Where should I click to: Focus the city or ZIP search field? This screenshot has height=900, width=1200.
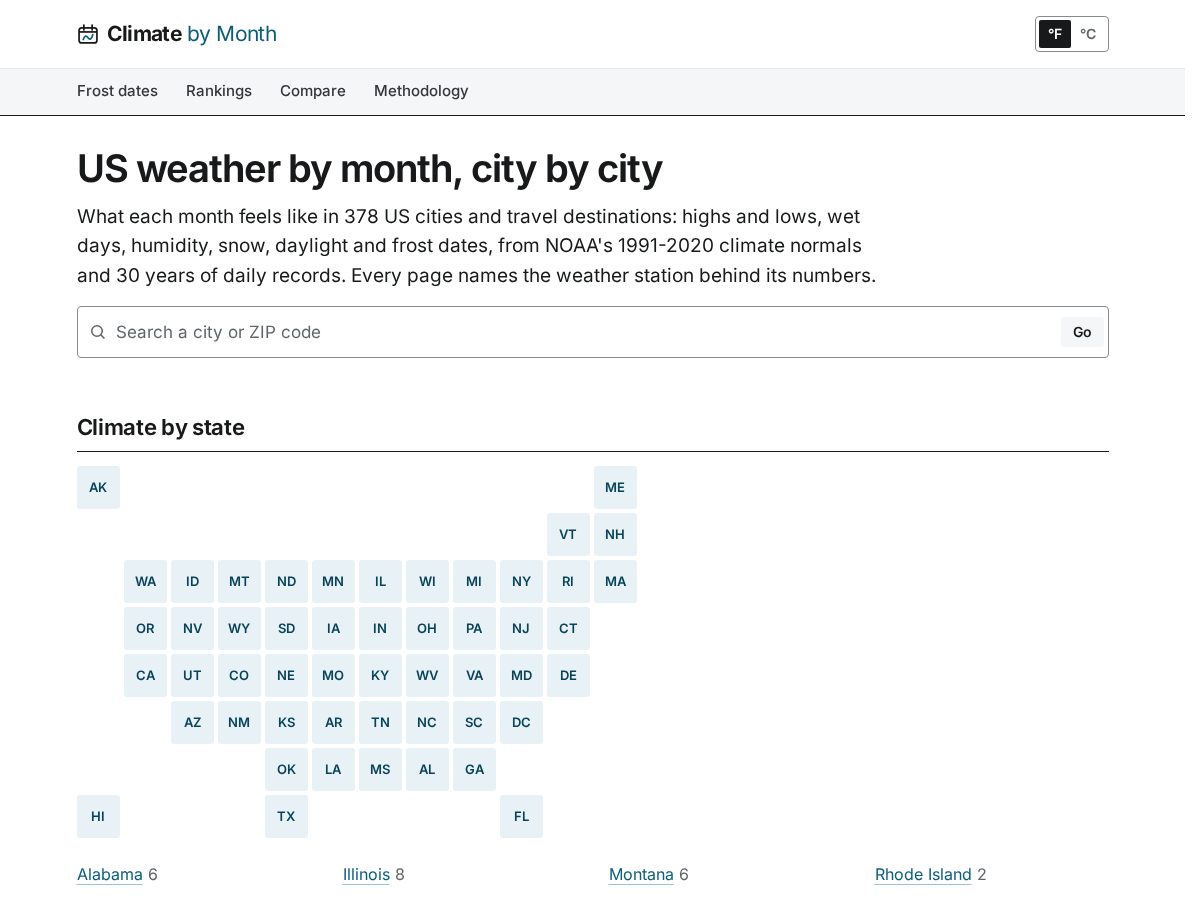coord(593,332)
